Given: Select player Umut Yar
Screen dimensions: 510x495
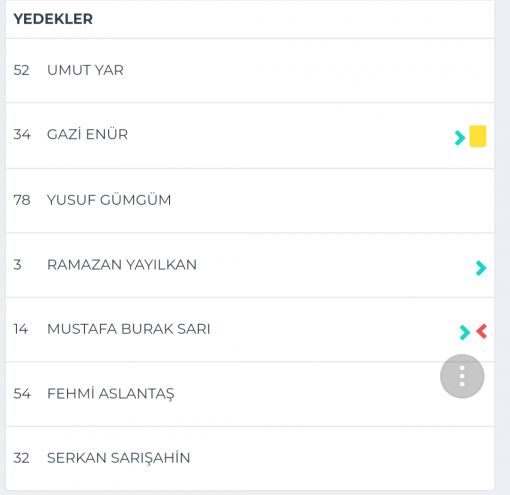Looking at the screenshot, I should [x=85, y=70].
